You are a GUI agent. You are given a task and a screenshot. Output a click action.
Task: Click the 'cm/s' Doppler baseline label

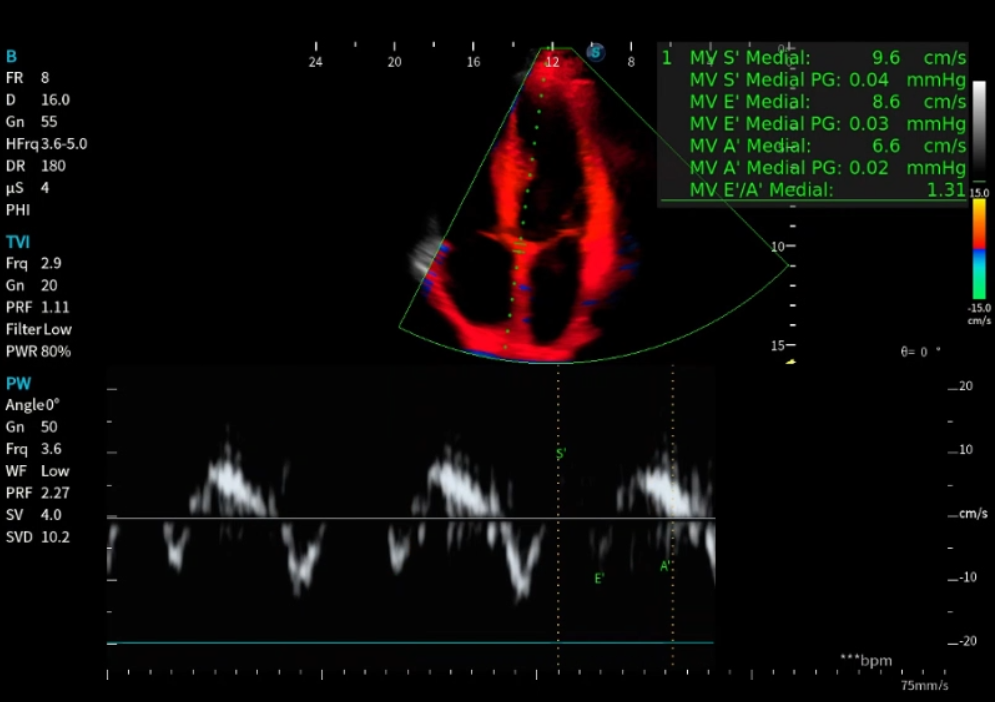[x=973, y=513]
